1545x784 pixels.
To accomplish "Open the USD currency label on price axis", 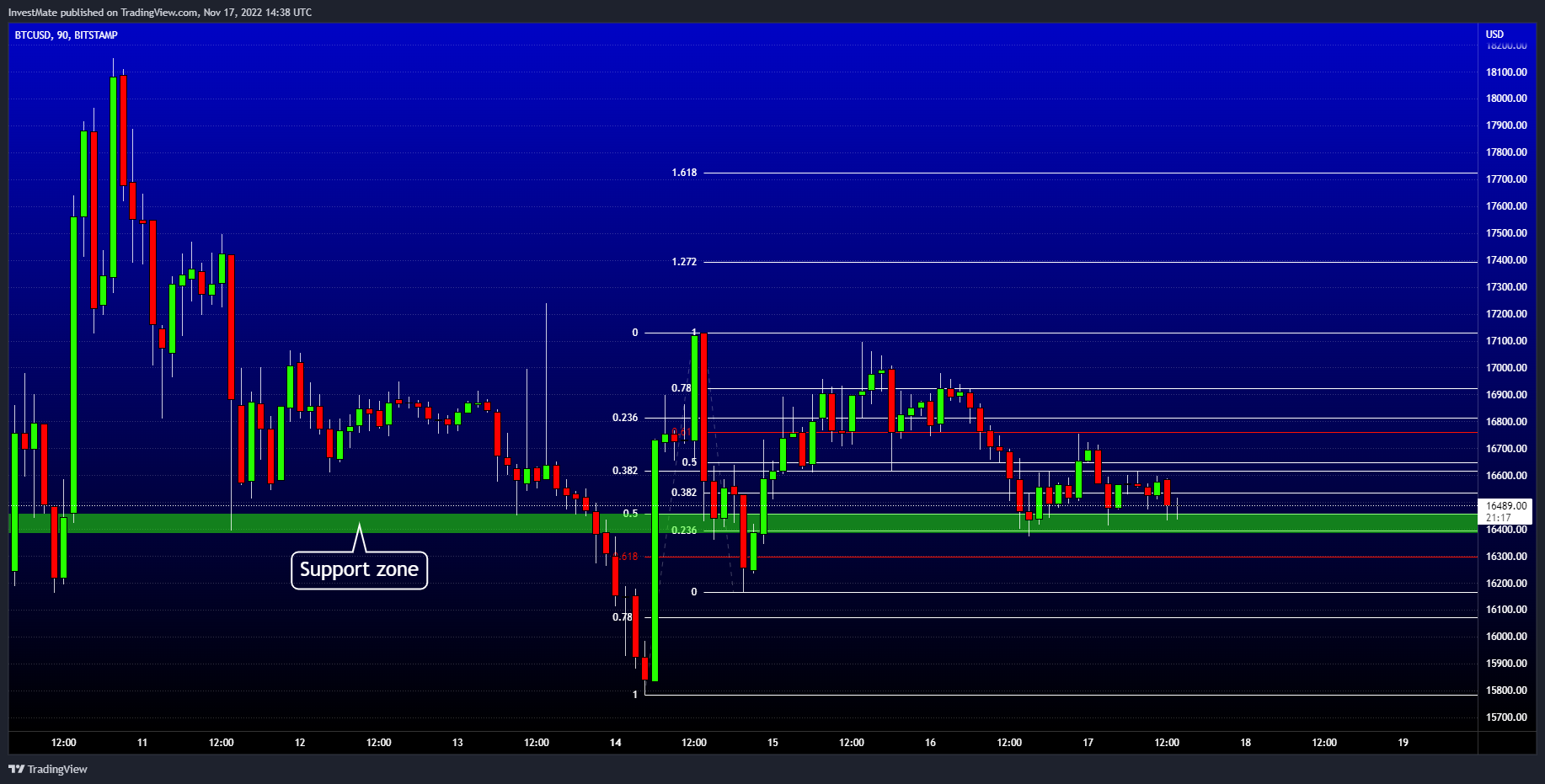I will [1494, 35].
